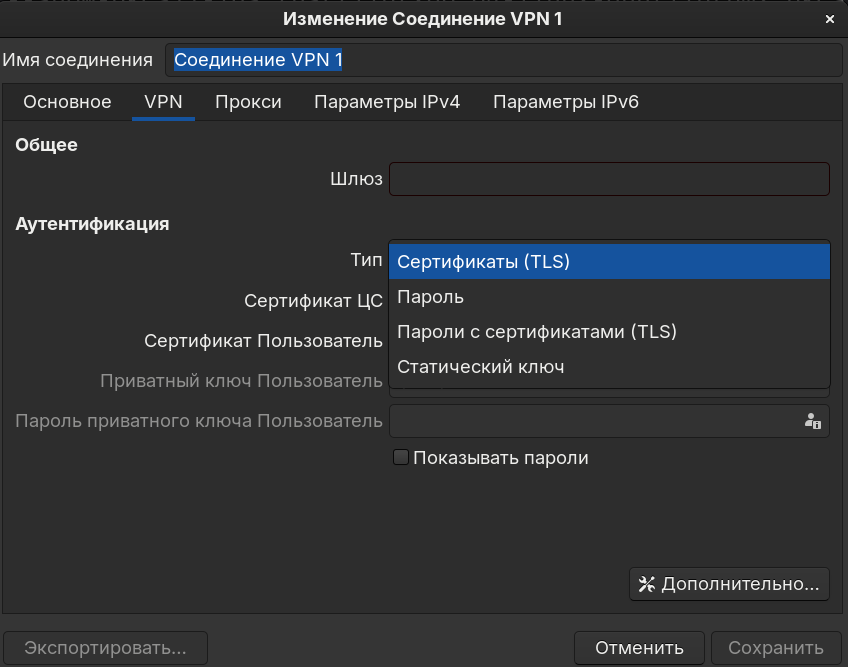Open the Параметры IPv6 tab

click(x=565, y=102)
